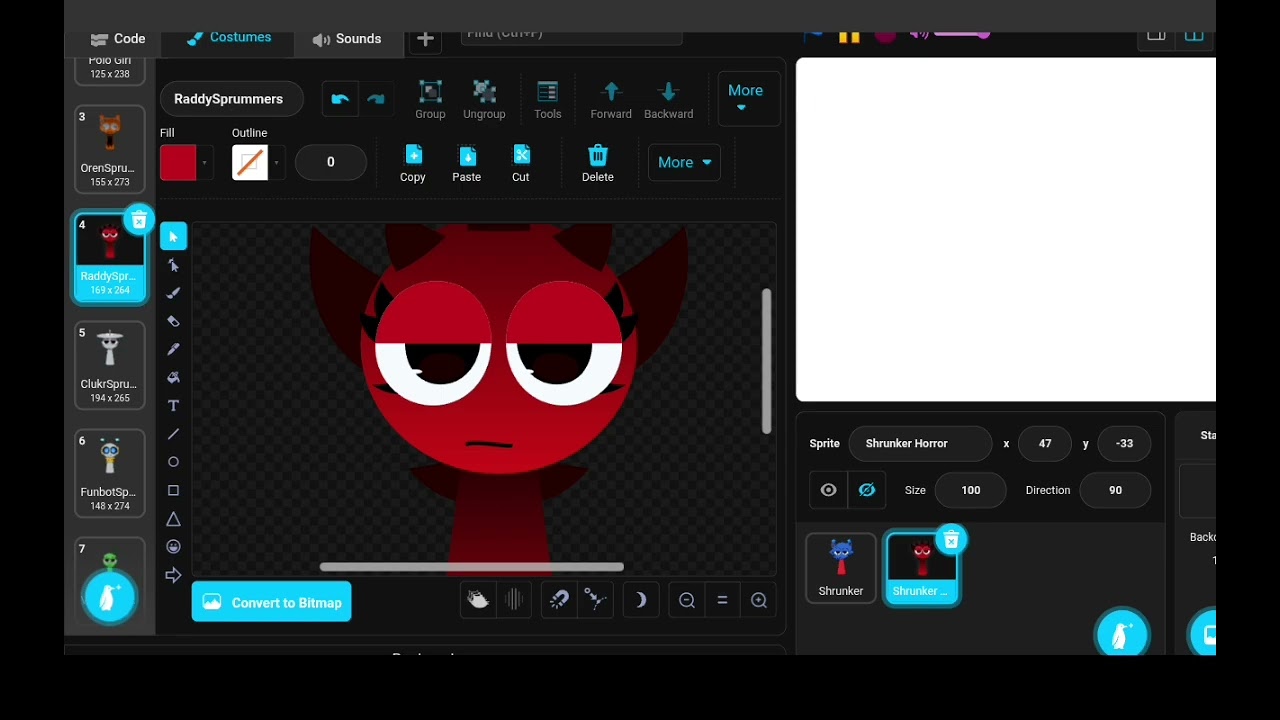The width and height of the screenshot is (1280, 720).
Task: Click the Redo arrow
Action: point(376,99)
